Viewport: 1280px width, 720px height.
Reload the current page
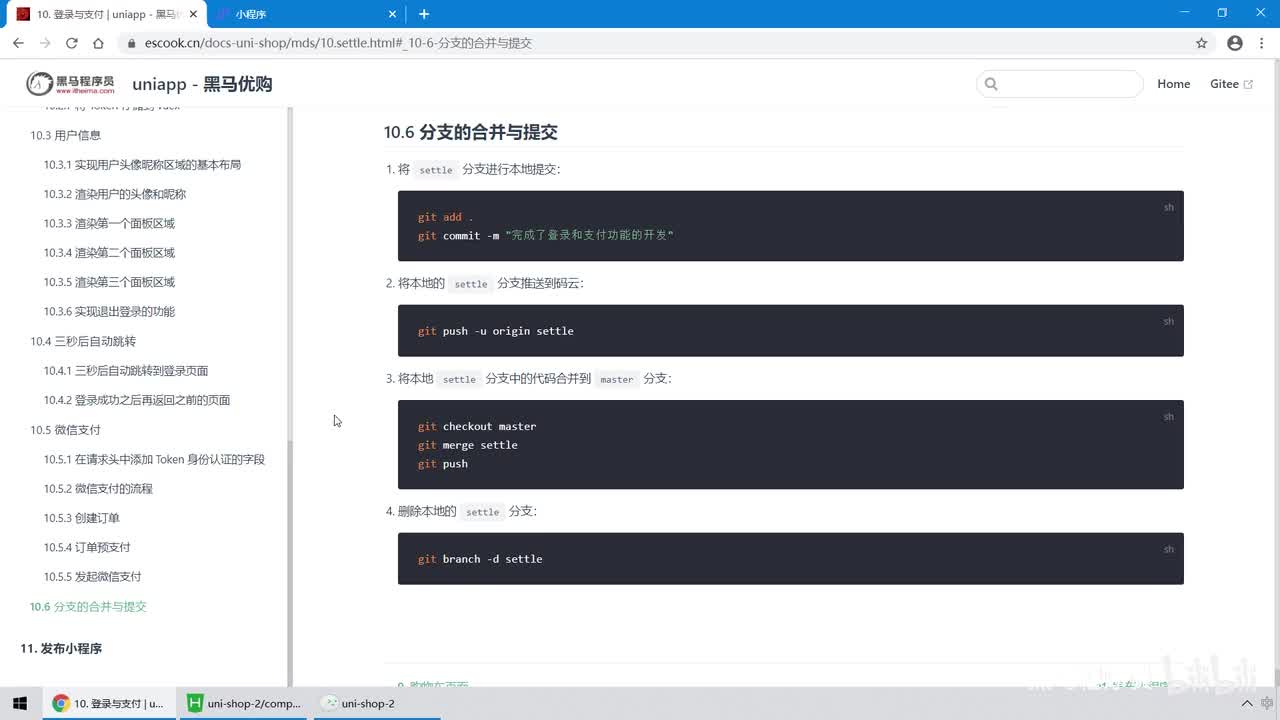point(72,43)
